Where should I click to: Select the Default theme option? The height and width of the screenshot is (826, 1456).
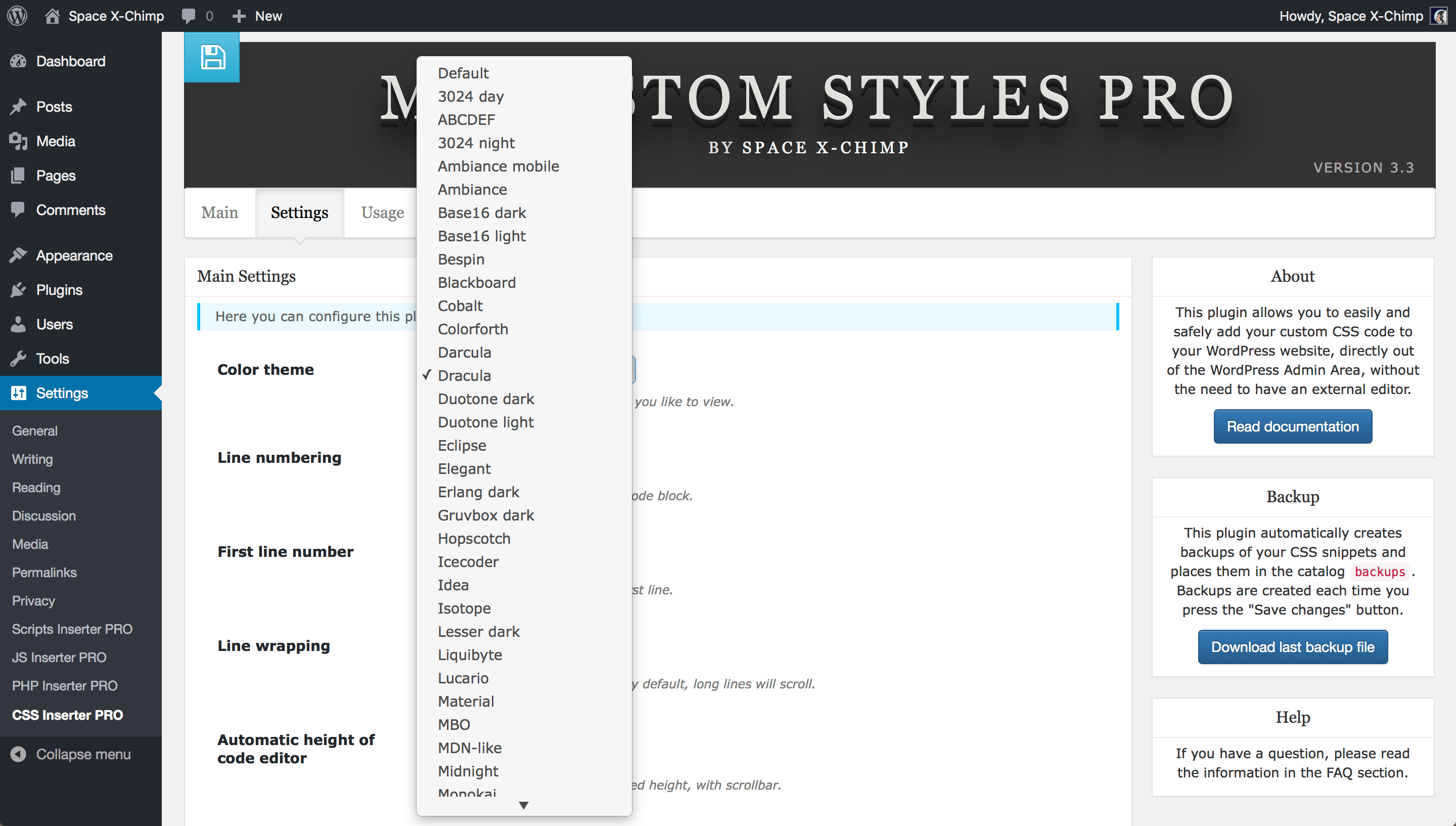pos(524,73)
